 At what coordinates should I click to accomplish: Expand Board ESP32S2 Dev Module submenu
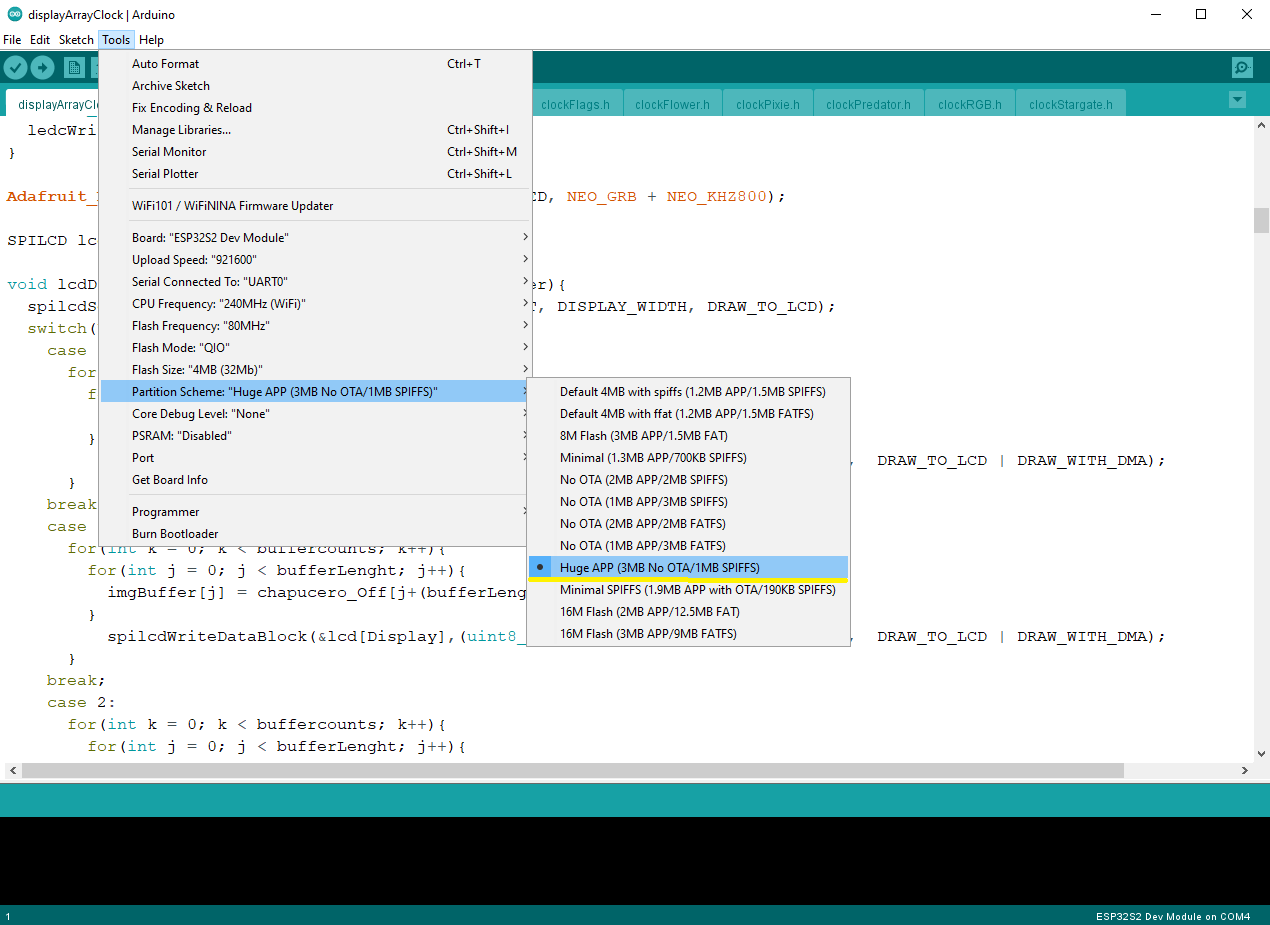pyautogui.click(x=315, y=238)
